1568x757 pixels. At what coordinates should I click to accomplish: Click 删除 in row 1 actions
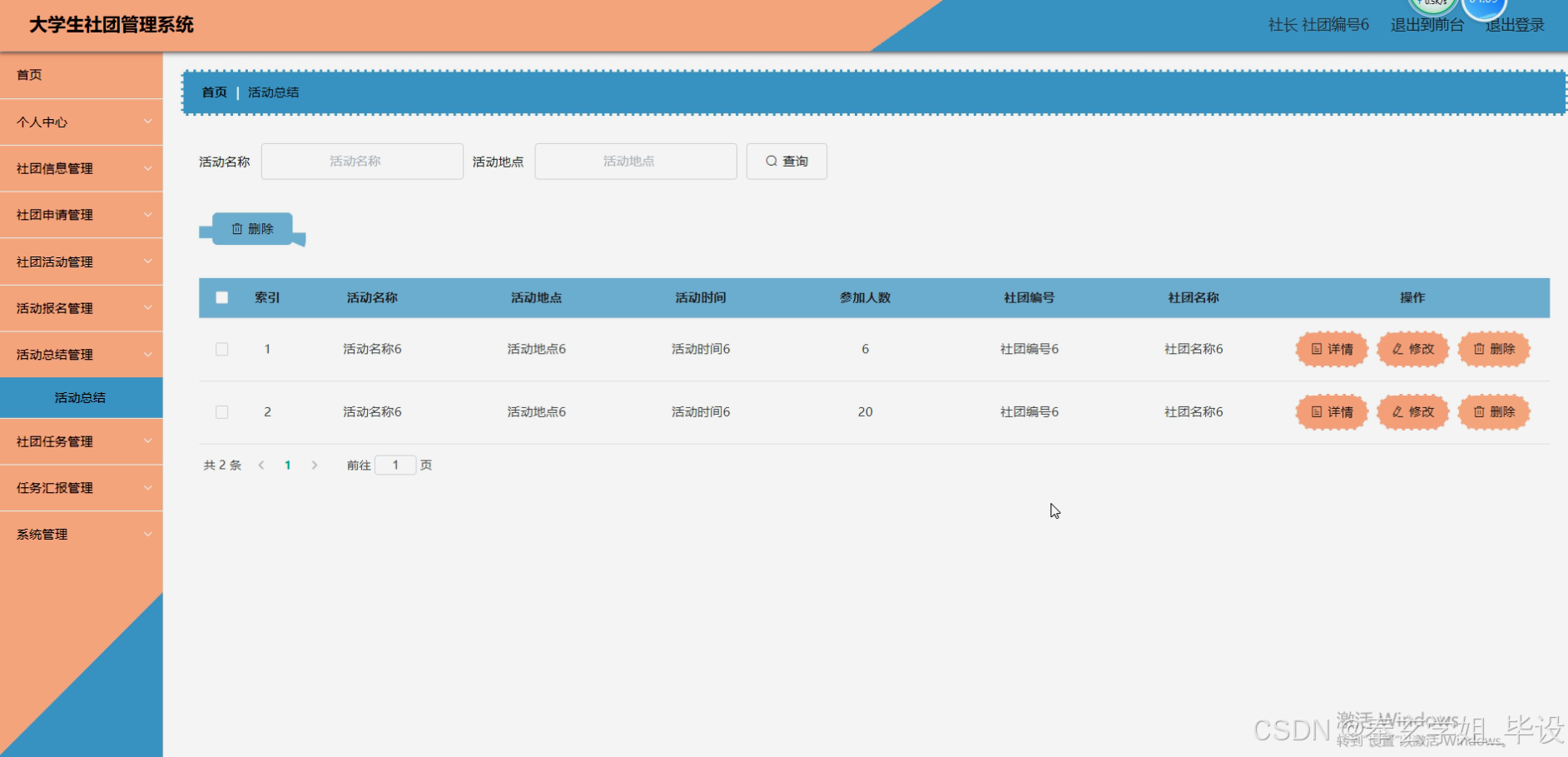[x=1494, y=349]
